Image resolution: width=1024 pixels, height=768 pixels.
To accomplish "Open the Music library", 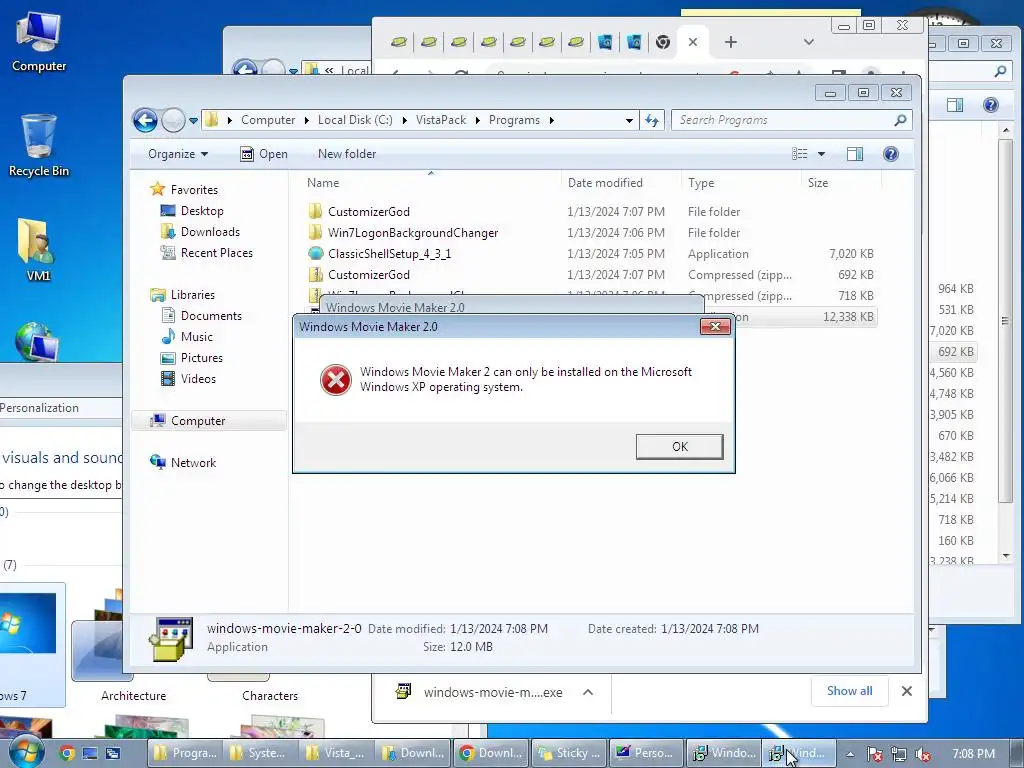I will 197,336.
